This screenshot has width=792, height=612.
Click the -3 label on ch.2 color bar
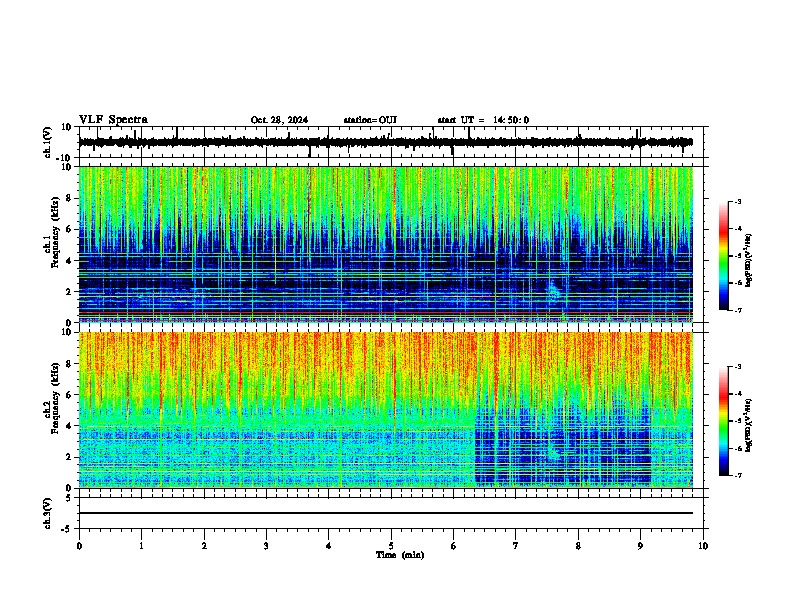[x=737, y=367]
